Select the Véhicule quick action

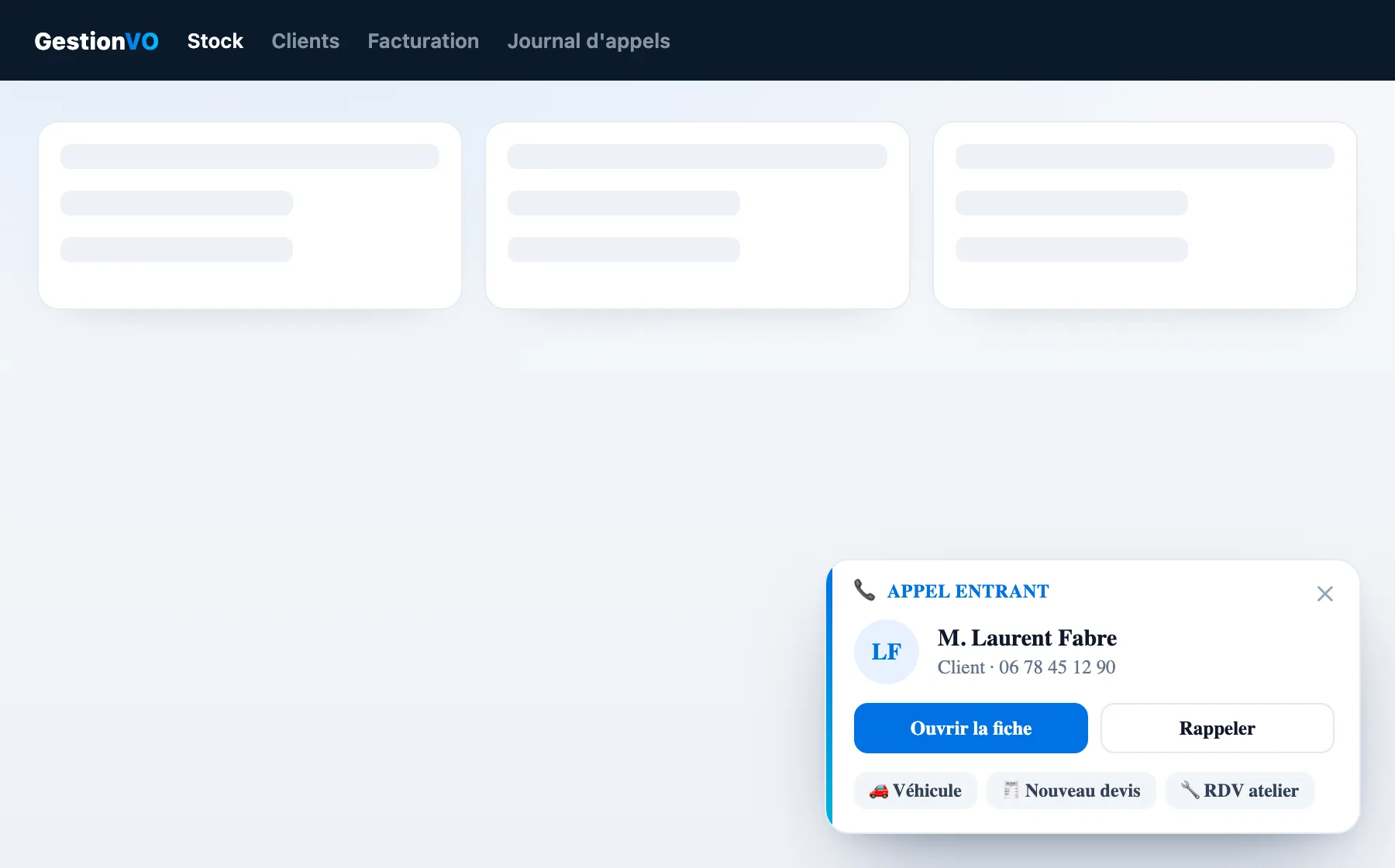tap(915, 790)
